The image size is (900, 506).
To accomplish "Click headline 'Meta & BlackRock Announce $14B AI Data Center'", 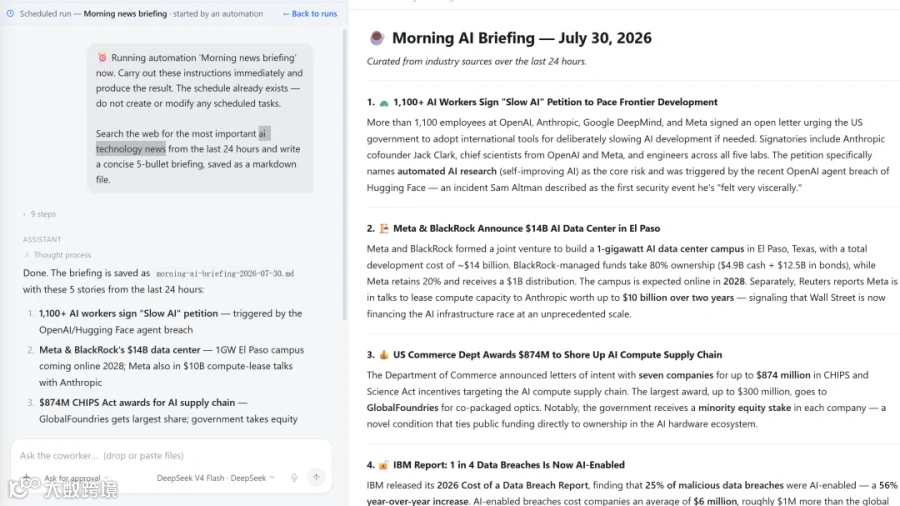I will click(x=526, y=228).
